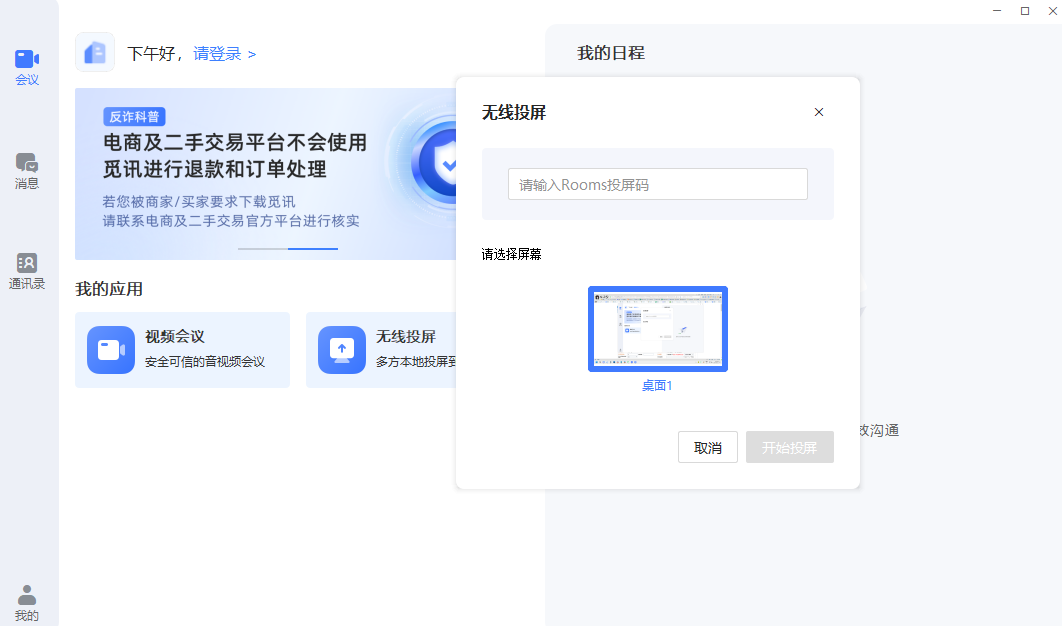This screenshot has width=1062, height=626.
Task: Open 消息 messages icon in sidebar
Action: coord(27,165)
